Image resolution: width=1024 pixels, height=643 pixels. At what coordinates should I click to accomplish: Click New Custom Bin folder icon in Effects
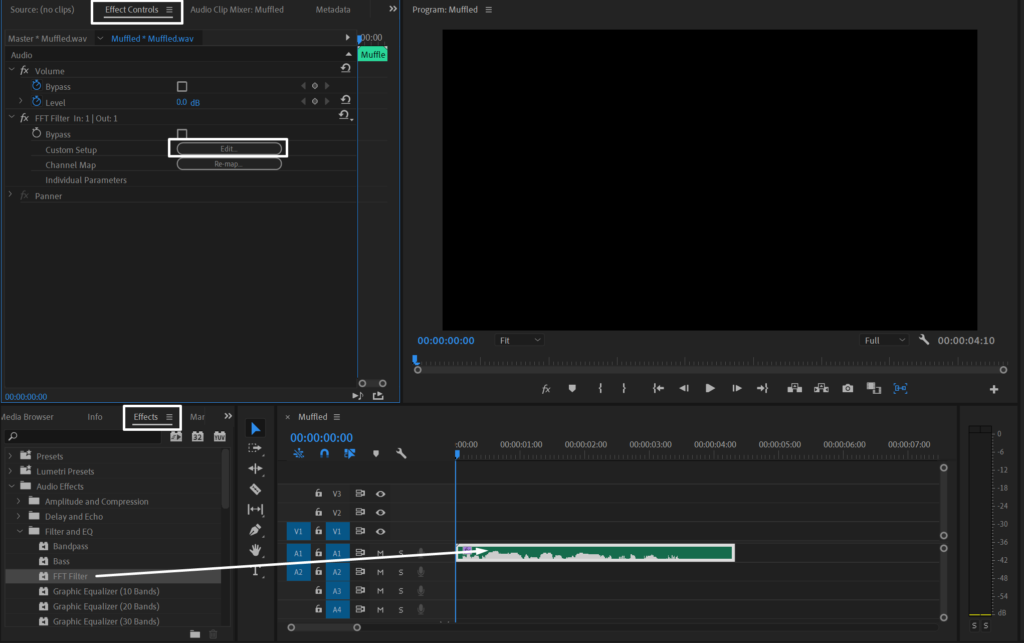[195, 634]
